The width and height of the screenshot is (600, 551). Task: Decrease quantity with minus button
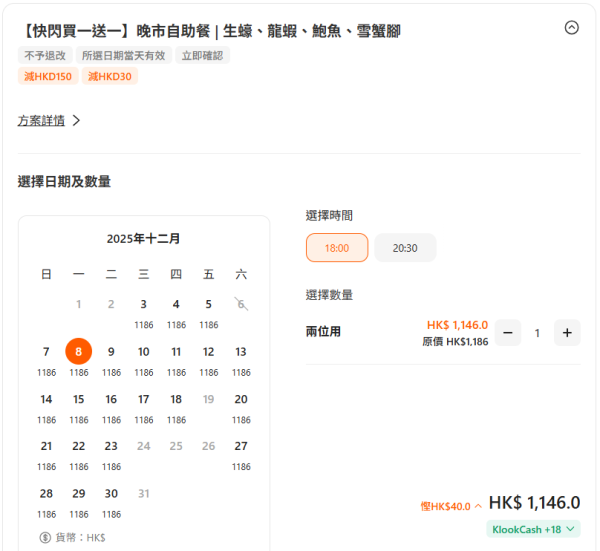508,333
